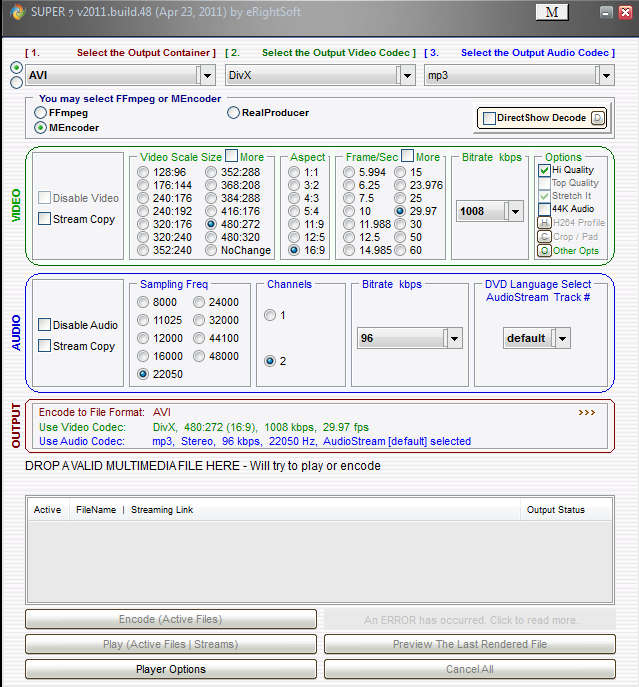Select video scale size 320:240
Screen dimensions: 639x687
(143, 237)
